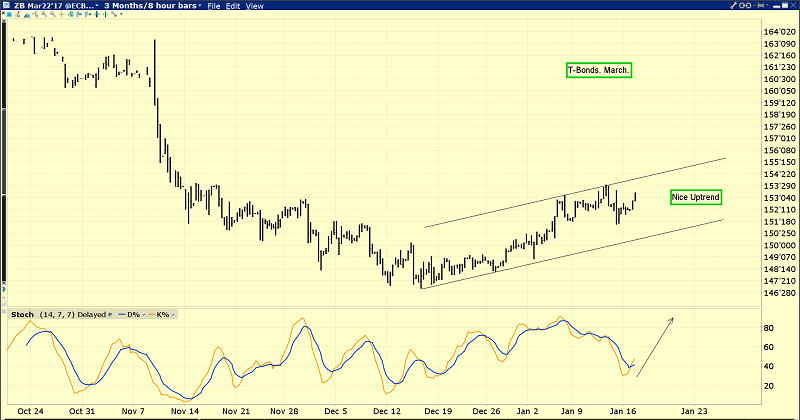
Task: Click the chain link windows icon
Action: coord(745,5)
